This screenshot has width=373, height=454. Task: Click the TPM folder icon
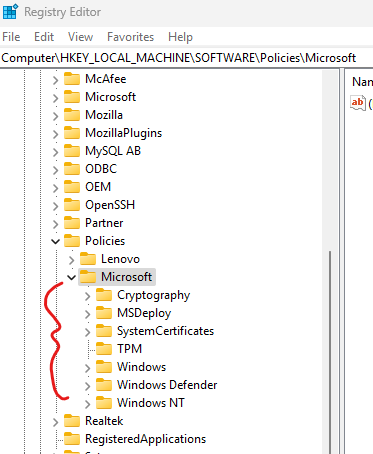(104, 349)
